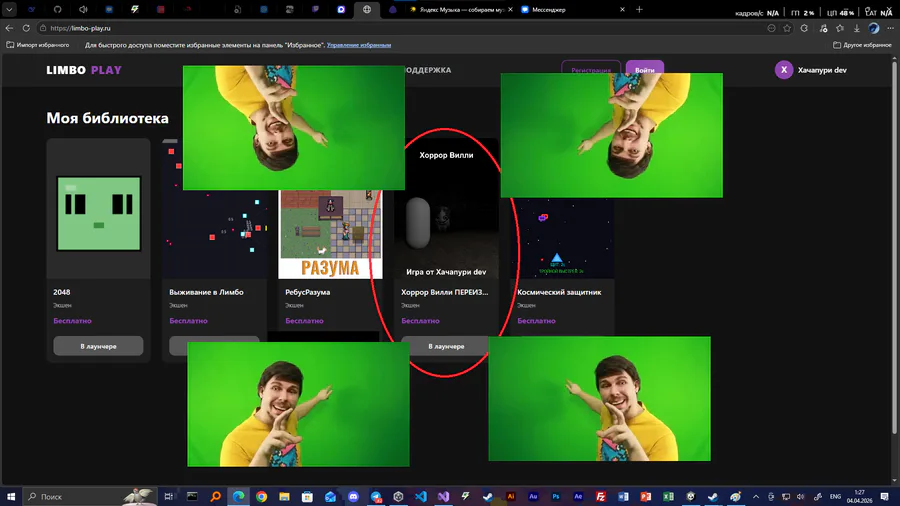Switch to the GitHub browser tab
The image size is (900, 506).
[x=57, y=10]
